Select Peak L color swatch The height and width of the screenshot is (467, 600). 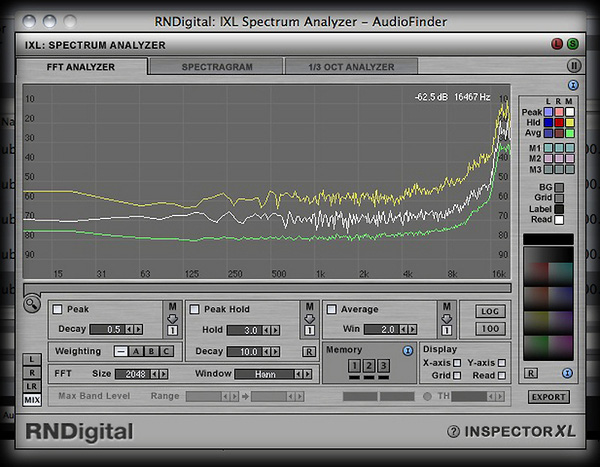548,112
